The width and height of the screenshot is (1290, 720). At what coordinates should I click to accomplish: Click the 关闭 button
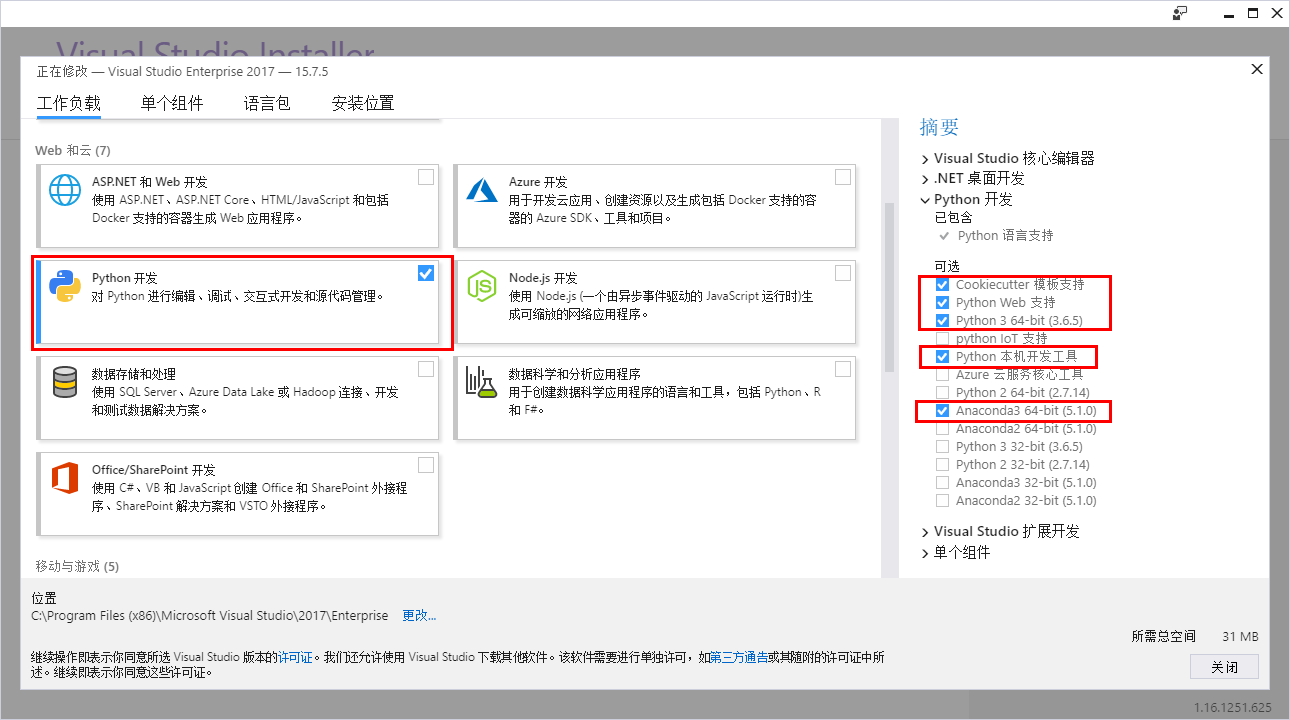pos(1224,667)
